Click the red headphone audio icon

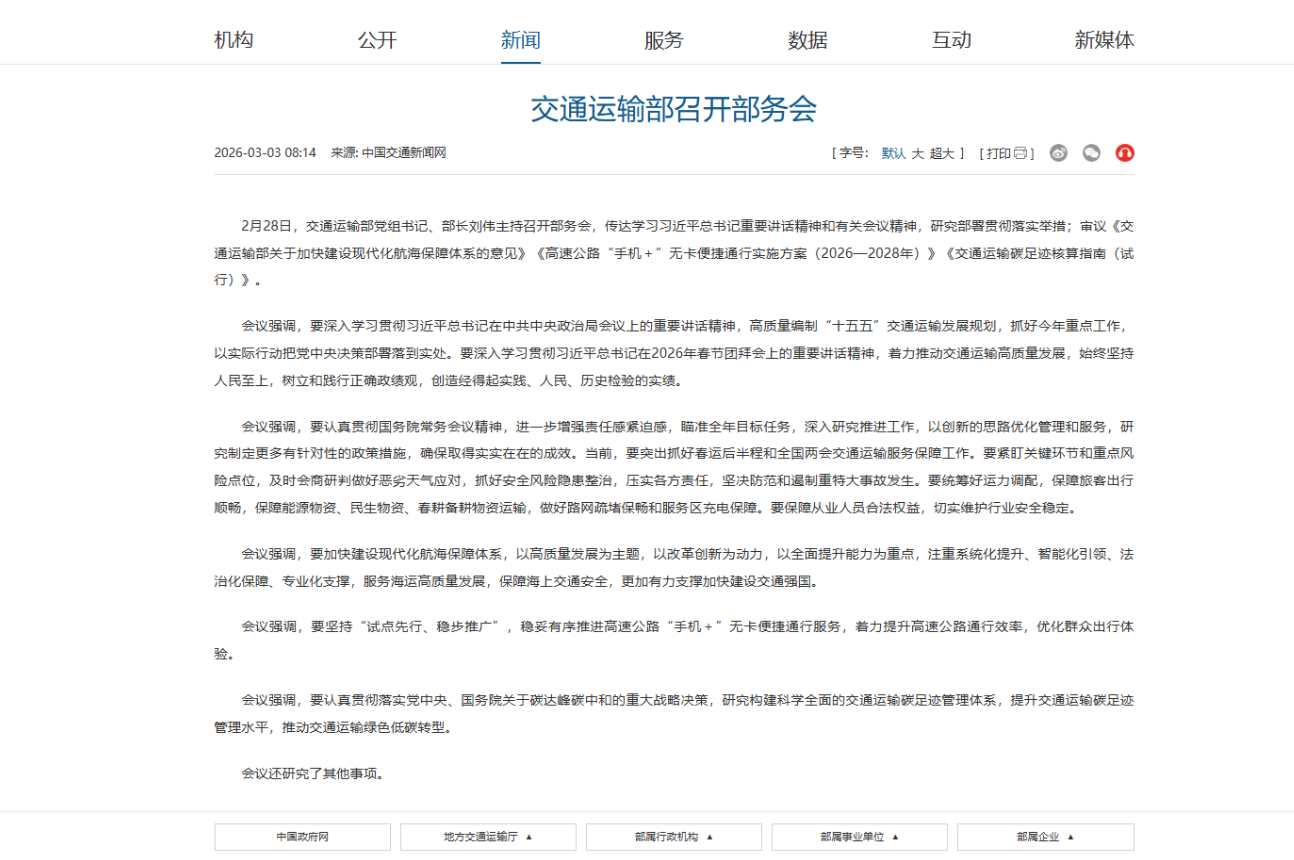coord(1125,153)
